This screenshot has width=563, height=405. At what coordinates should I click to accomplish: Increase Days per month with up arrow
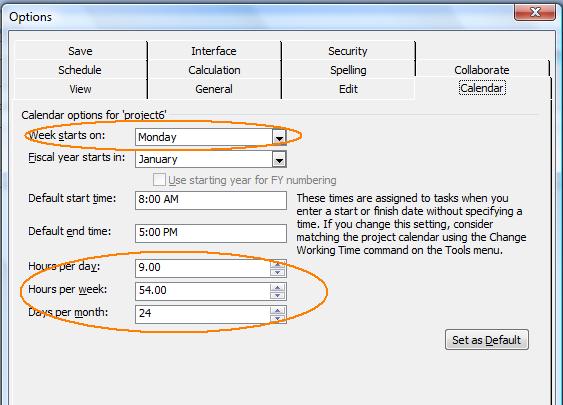[x=278, y=310]
